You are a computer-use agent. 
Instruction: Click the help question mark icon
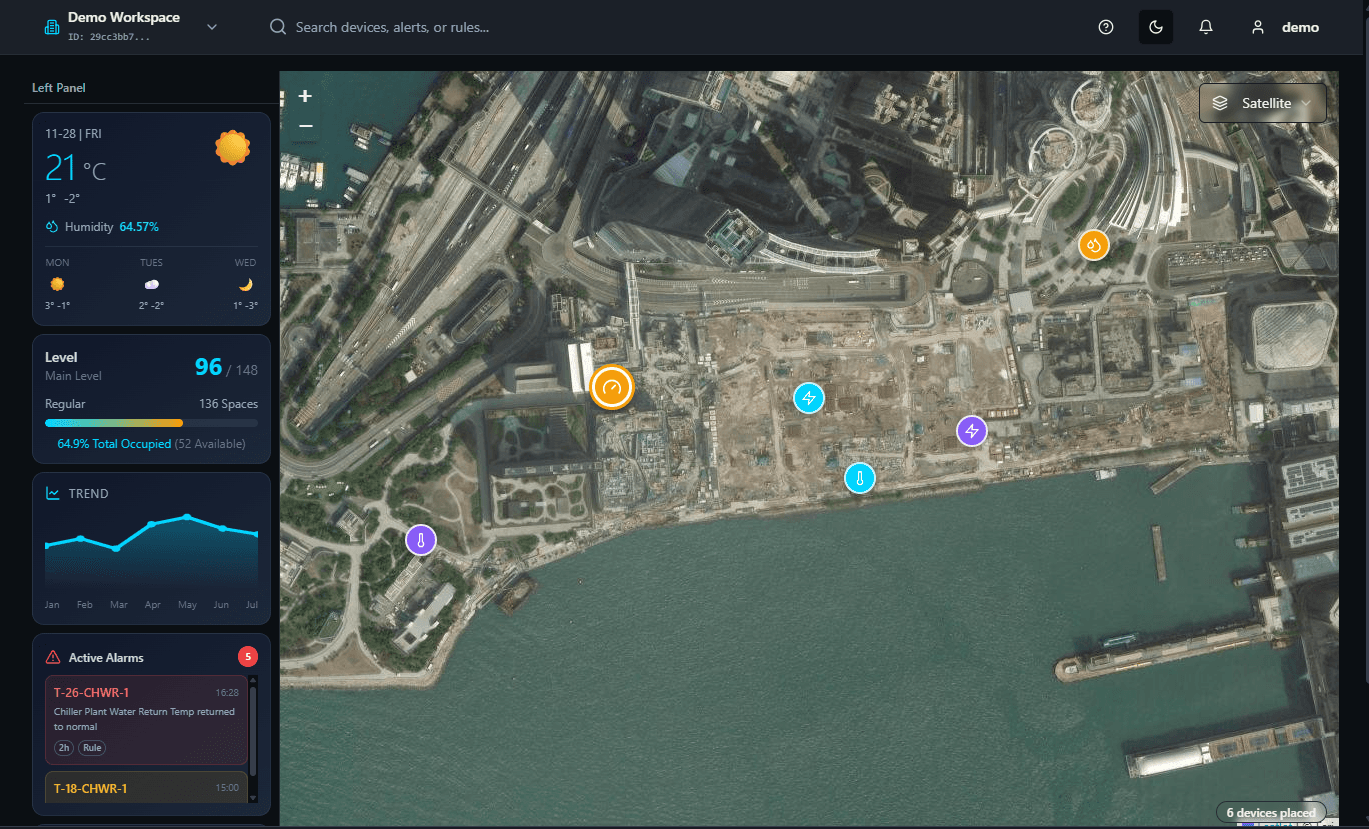tap(1105, 27)
